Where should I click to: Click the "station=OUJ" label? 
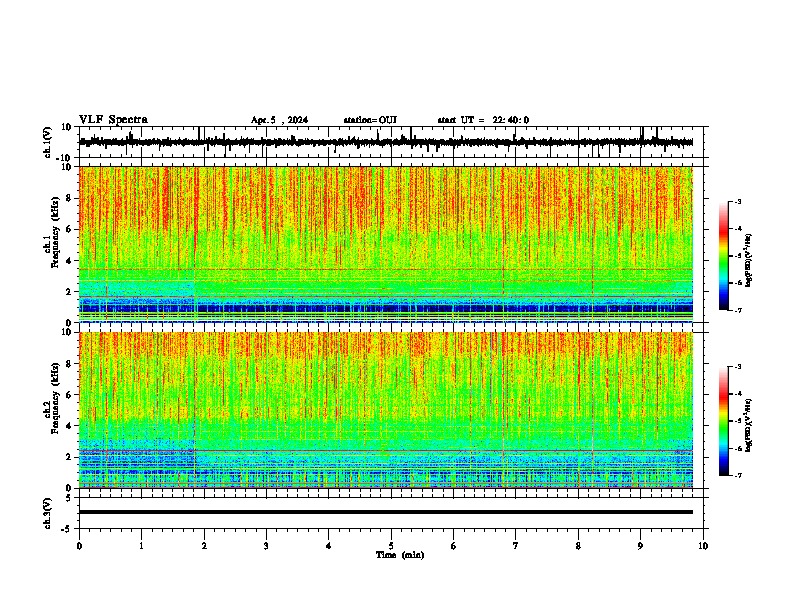pyautogui.click(x=370, y=120)
